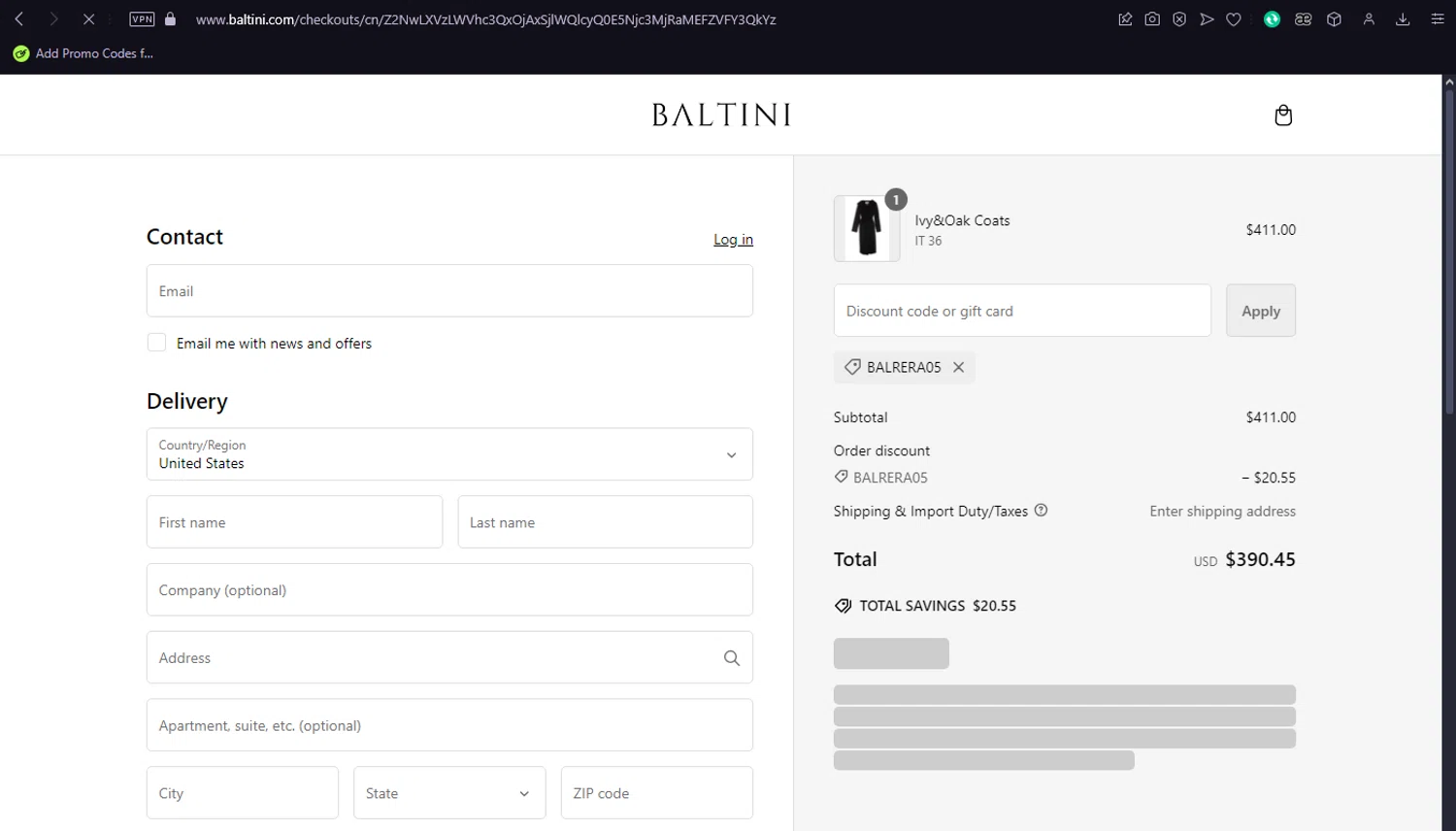Check Email me with news and offers
The height and width of the screenshot is (831, 1456).
pyautogui.click(x=156, y=343)
